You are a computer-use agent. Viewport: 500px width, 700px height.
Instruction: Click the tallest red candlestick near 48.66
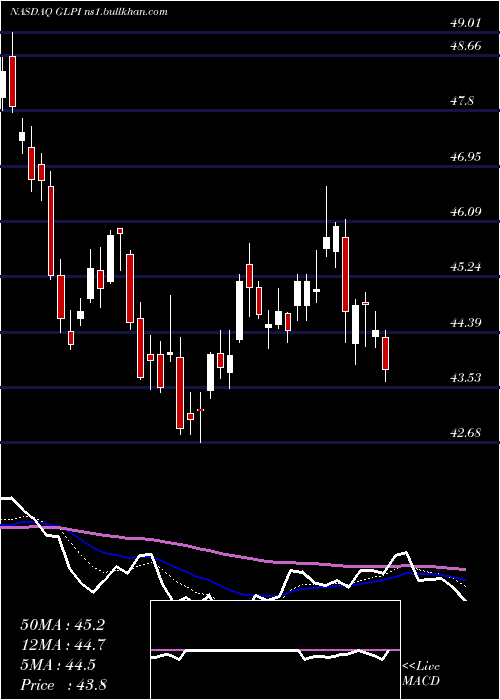(12, 82)
